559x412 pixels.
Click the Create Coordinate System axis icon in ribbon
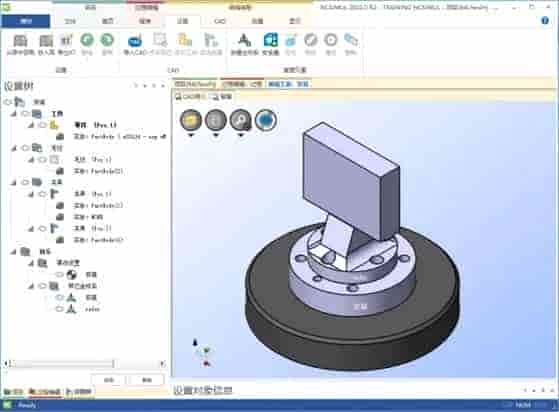click(x=244, y=40)
